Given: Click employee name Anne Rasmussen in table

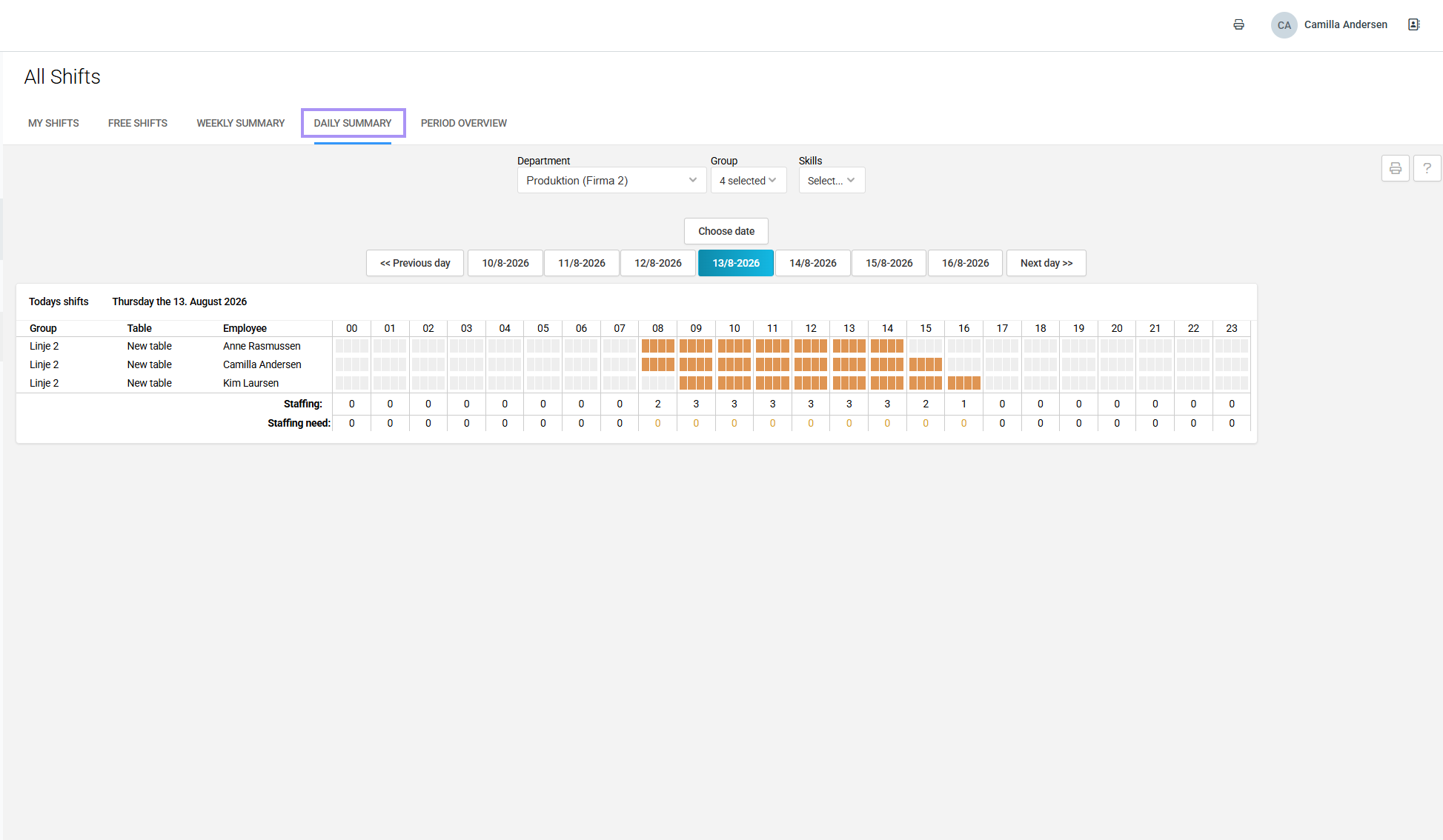Looking at the screenshot, I should 262,346.
